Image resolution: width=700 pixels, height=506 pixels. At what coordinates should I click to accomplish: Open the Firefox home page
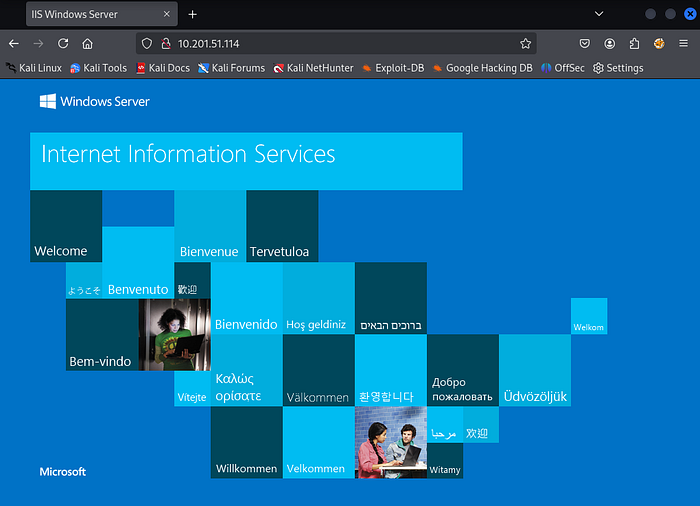pyautogui.click(x=88, y=44)
